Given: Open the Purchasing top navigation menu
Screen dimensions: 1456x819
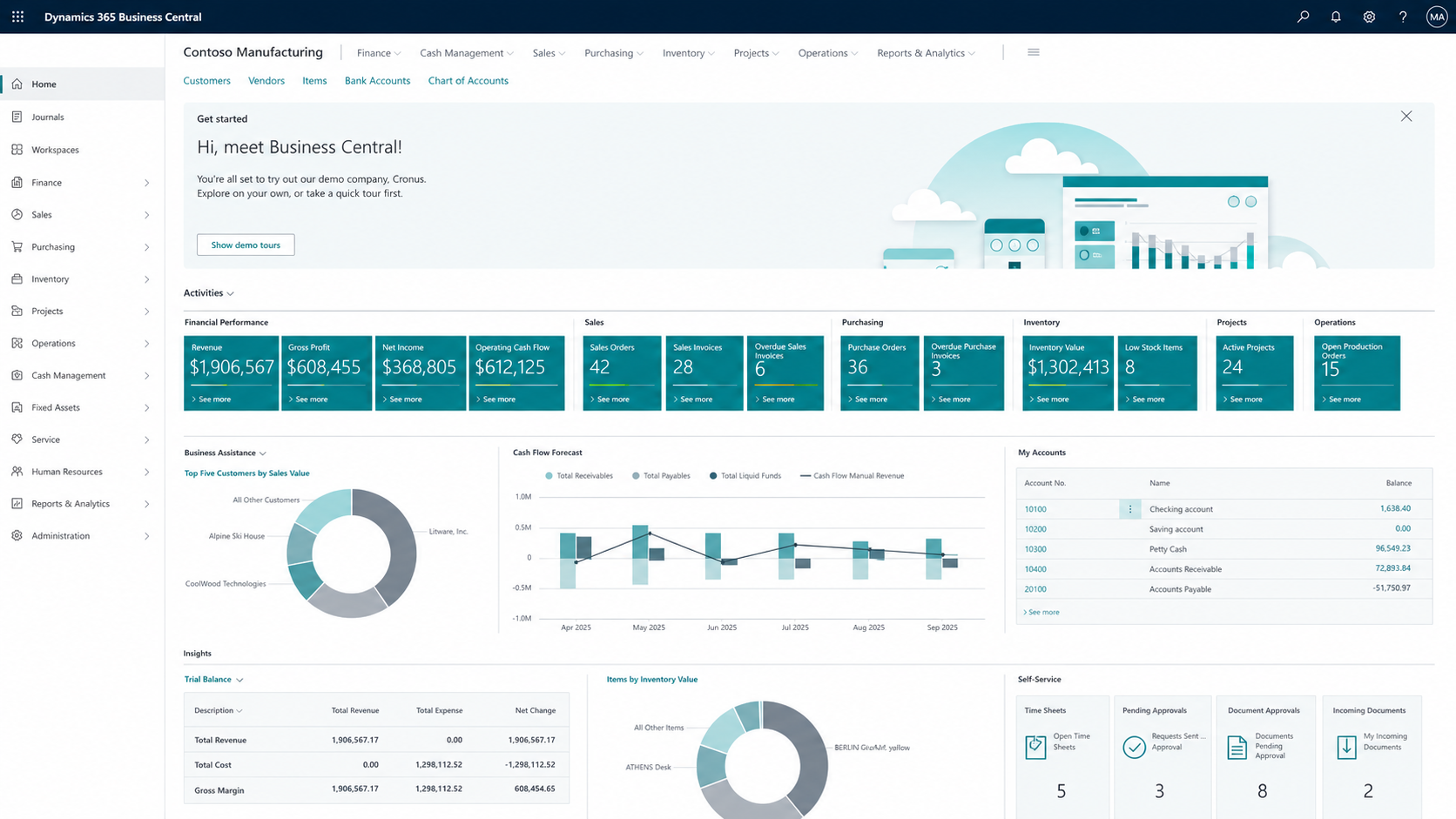Looking at the screenshot, I should (614, 53).
